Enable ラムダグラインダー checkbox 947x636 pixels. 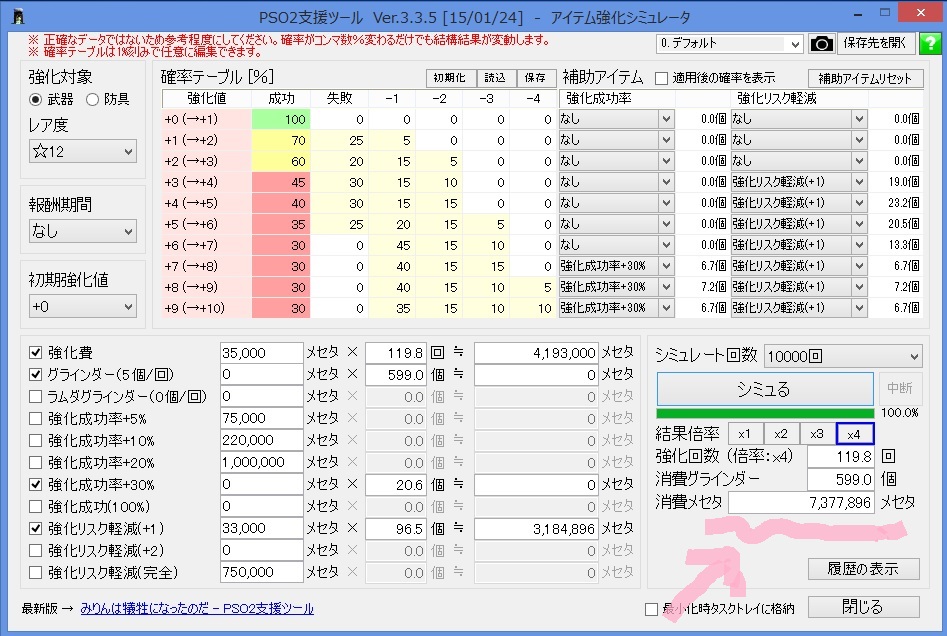click(x=36, y=396)
